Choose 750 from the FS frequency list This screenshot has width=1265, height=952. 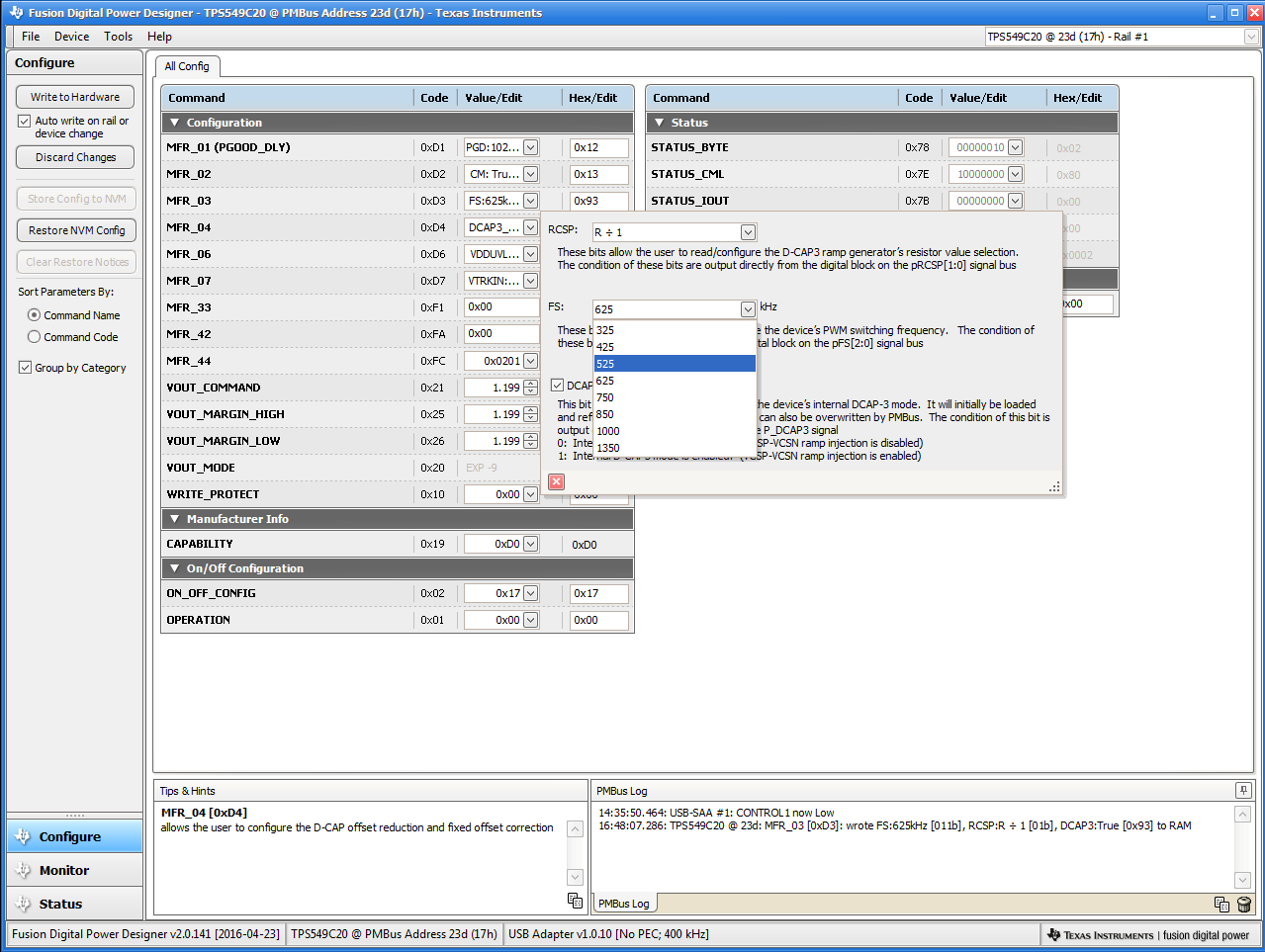pos(605,397)
